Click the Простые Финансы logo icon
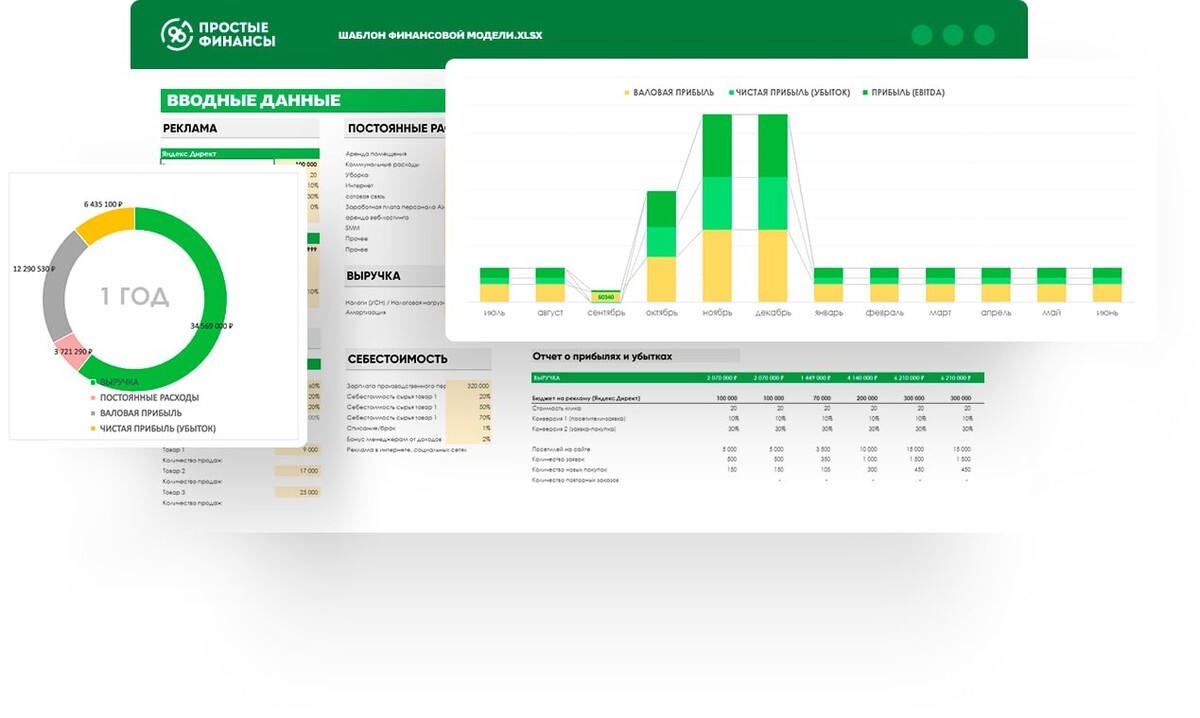The width and height of the screenshot is (1200, 718). pos(177,34)
